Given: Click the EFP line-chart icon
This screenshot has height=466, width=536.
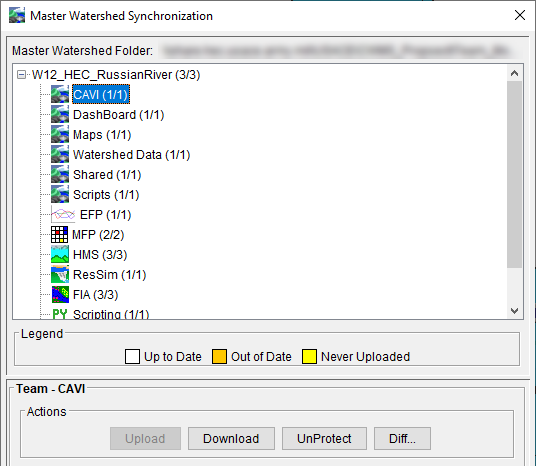Looking at the screenshot, I should point(63,215).
